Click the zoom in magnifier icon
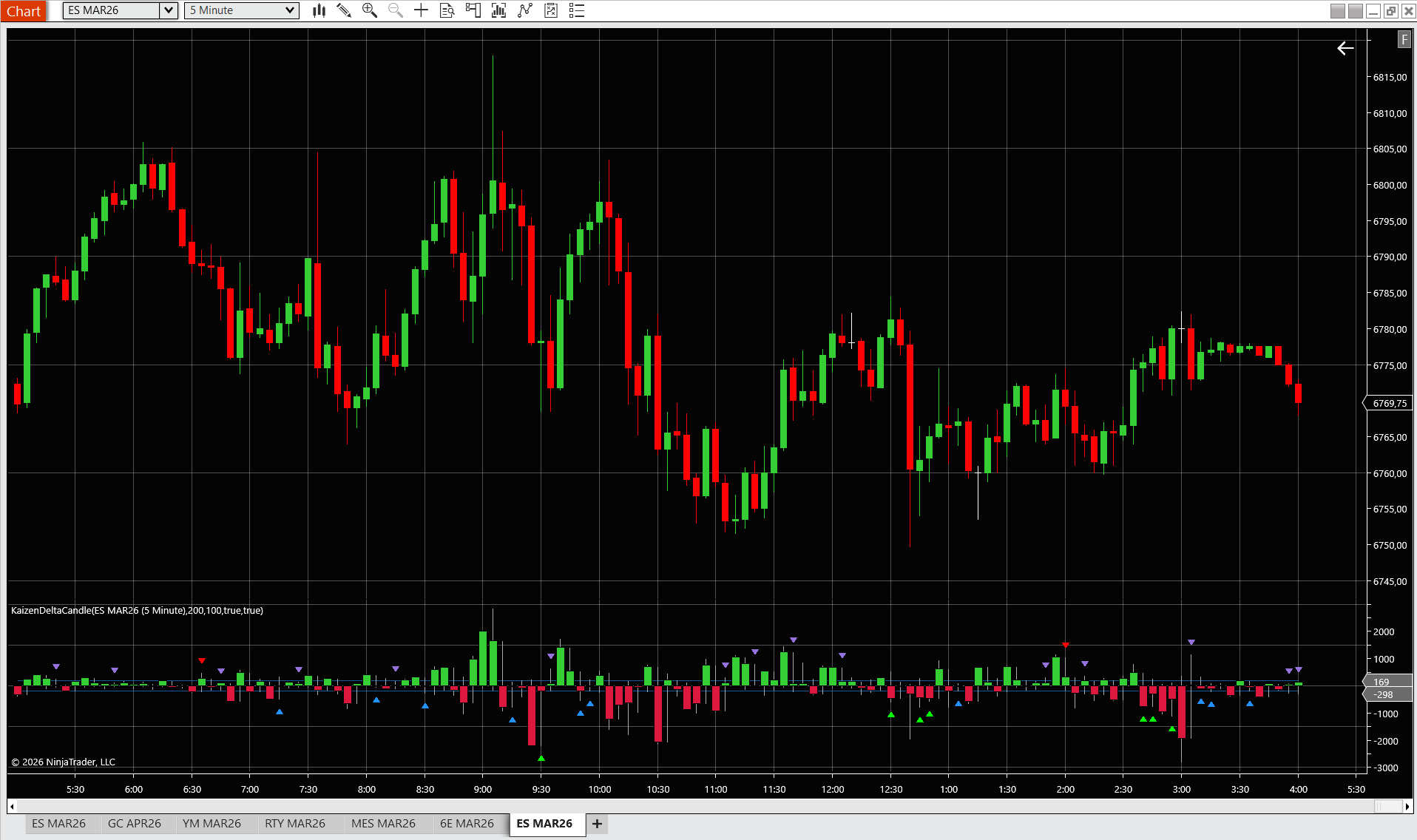This screenshot has width=1417, height=840. point(369,10)
